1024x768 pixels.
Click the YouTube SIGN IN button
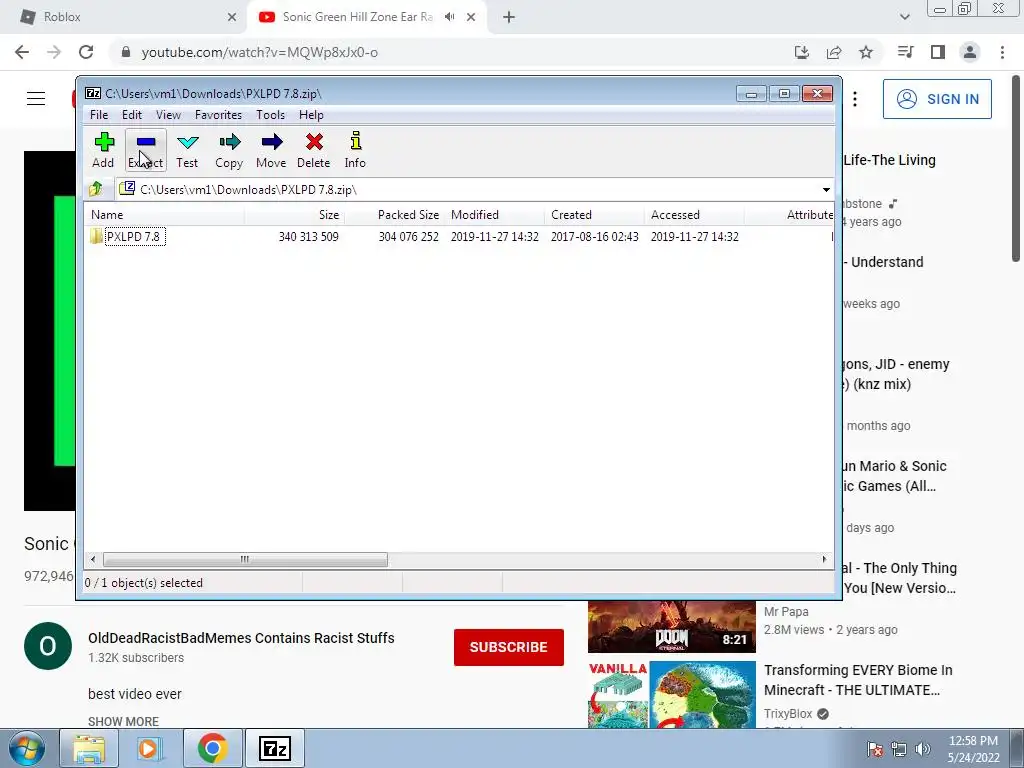pos(937,99)
